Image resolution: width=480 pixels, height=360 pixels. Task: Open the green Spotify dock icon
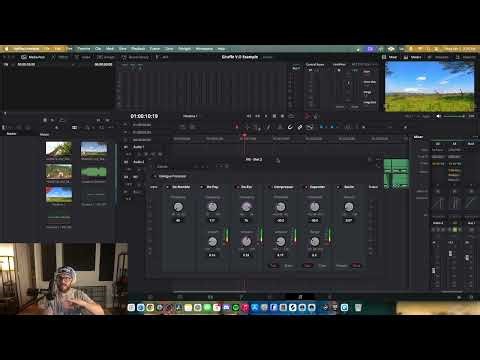coord(236,308)
